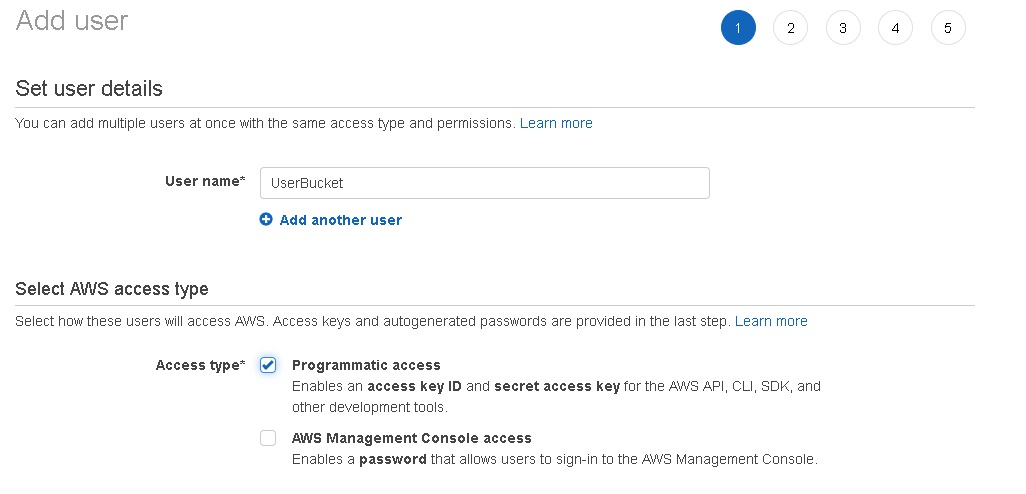Click the Programmatic access label text
Image resolution: width=1026 pixels, height=494 pixels.
366,365
